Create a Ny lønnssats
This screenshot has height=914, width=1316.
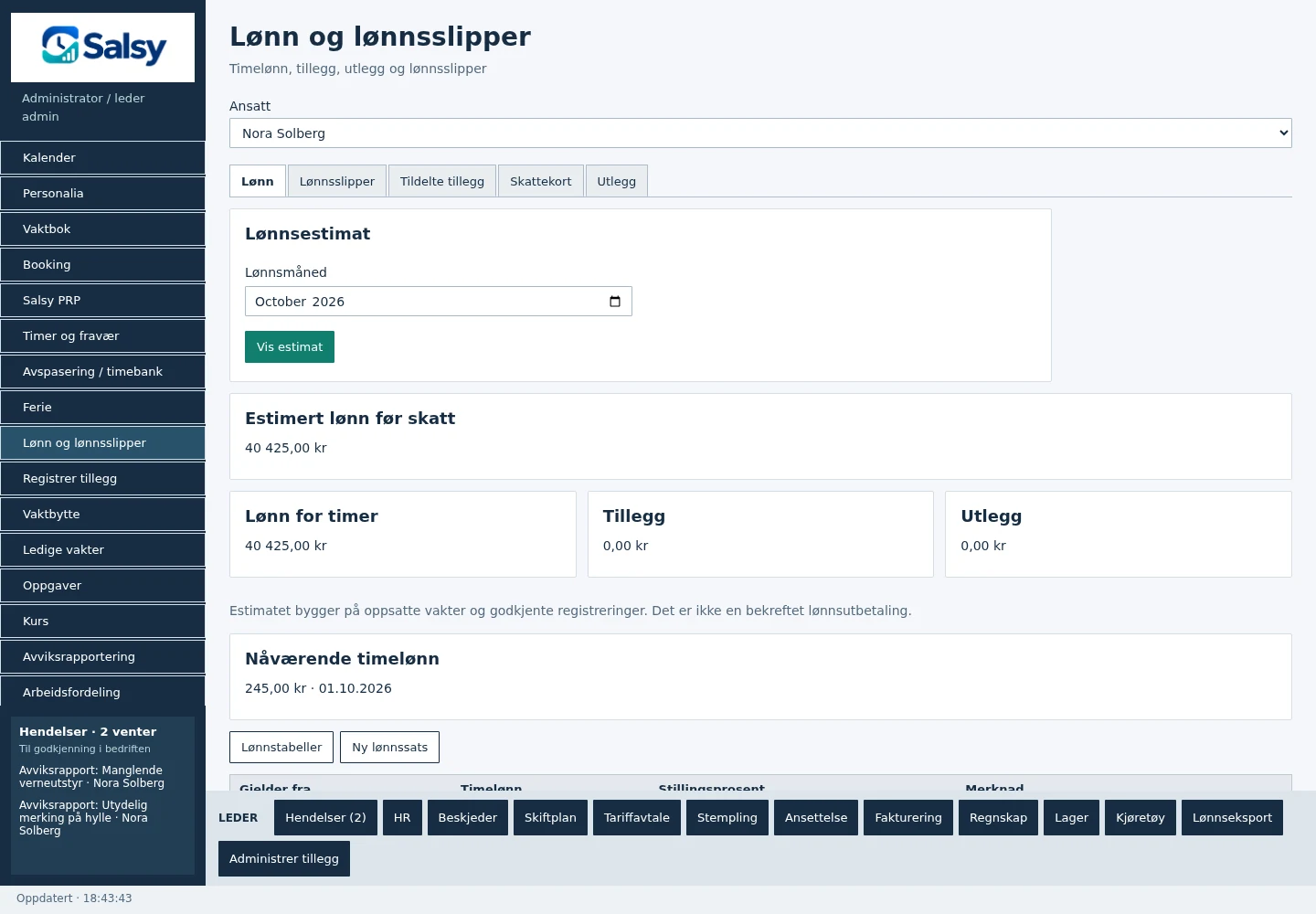(x=390, y=747)
